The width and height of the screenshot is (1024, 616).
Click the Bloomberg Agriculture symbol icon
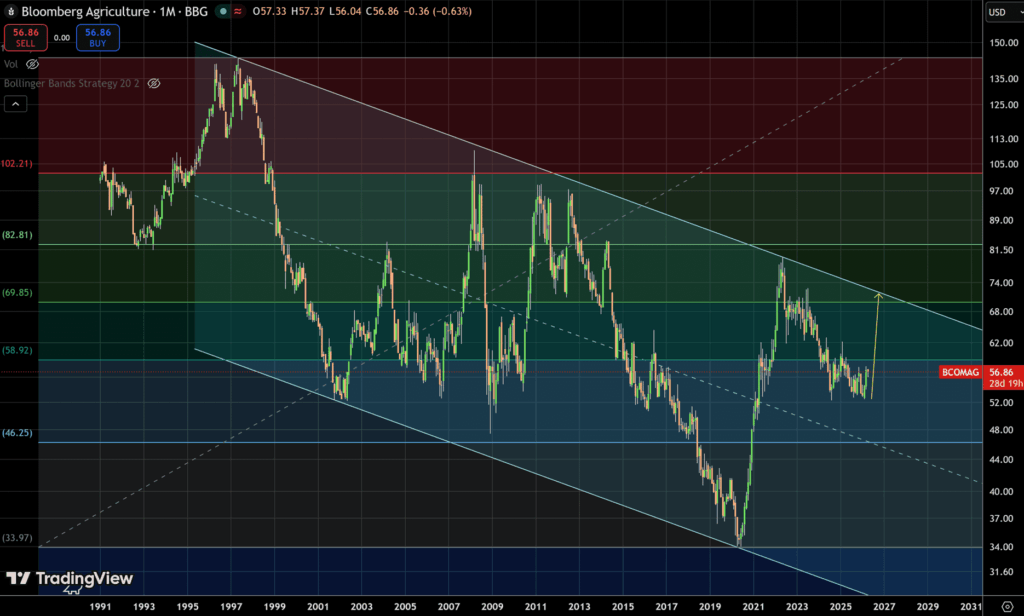(14, 11)
